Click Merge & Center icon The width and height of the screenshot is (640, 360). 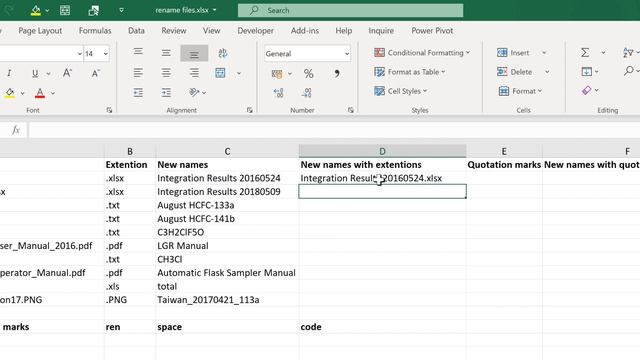click(220, 73)
